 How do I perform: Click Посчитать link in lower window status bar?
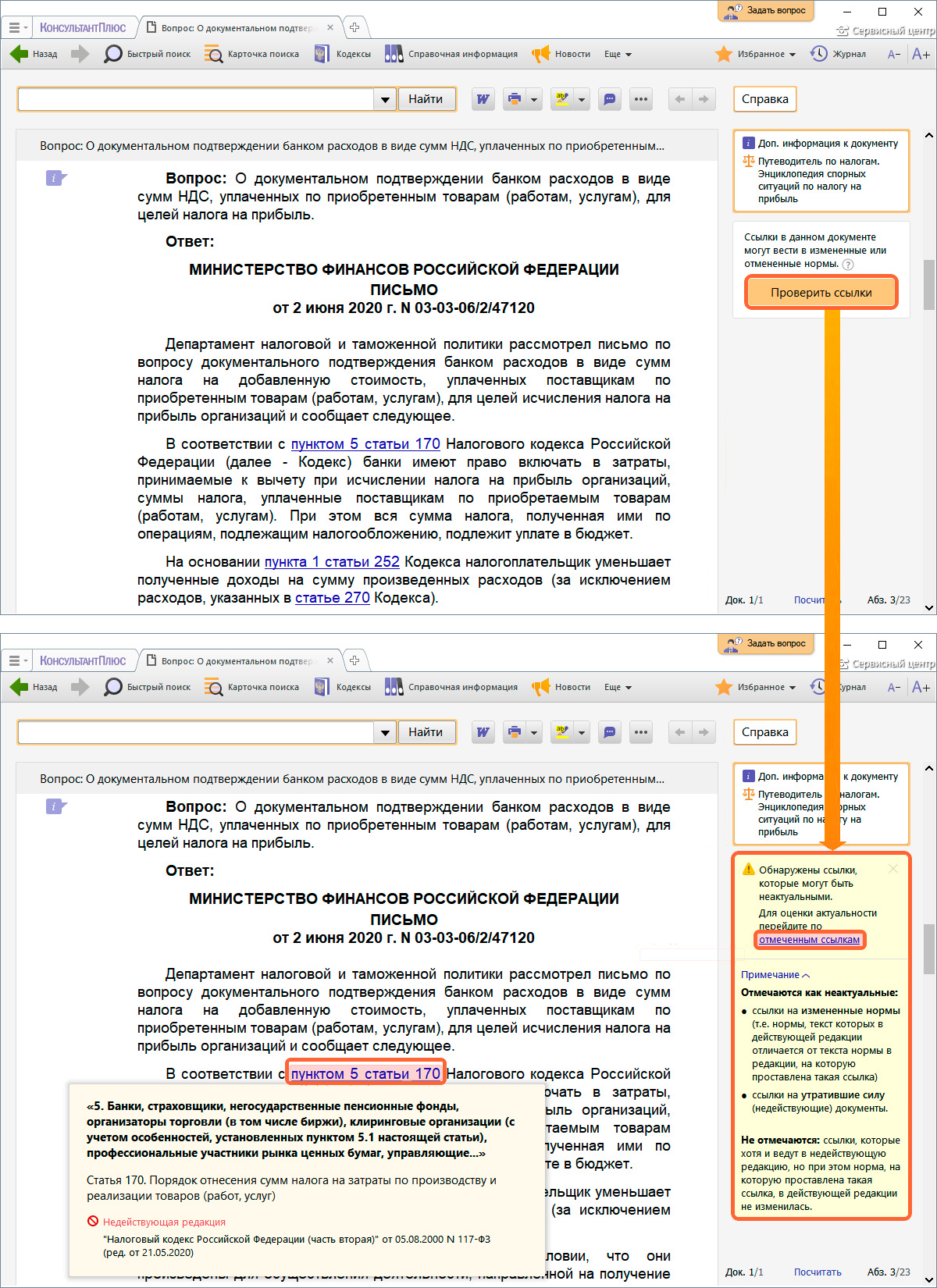(x=818, y=1272)
